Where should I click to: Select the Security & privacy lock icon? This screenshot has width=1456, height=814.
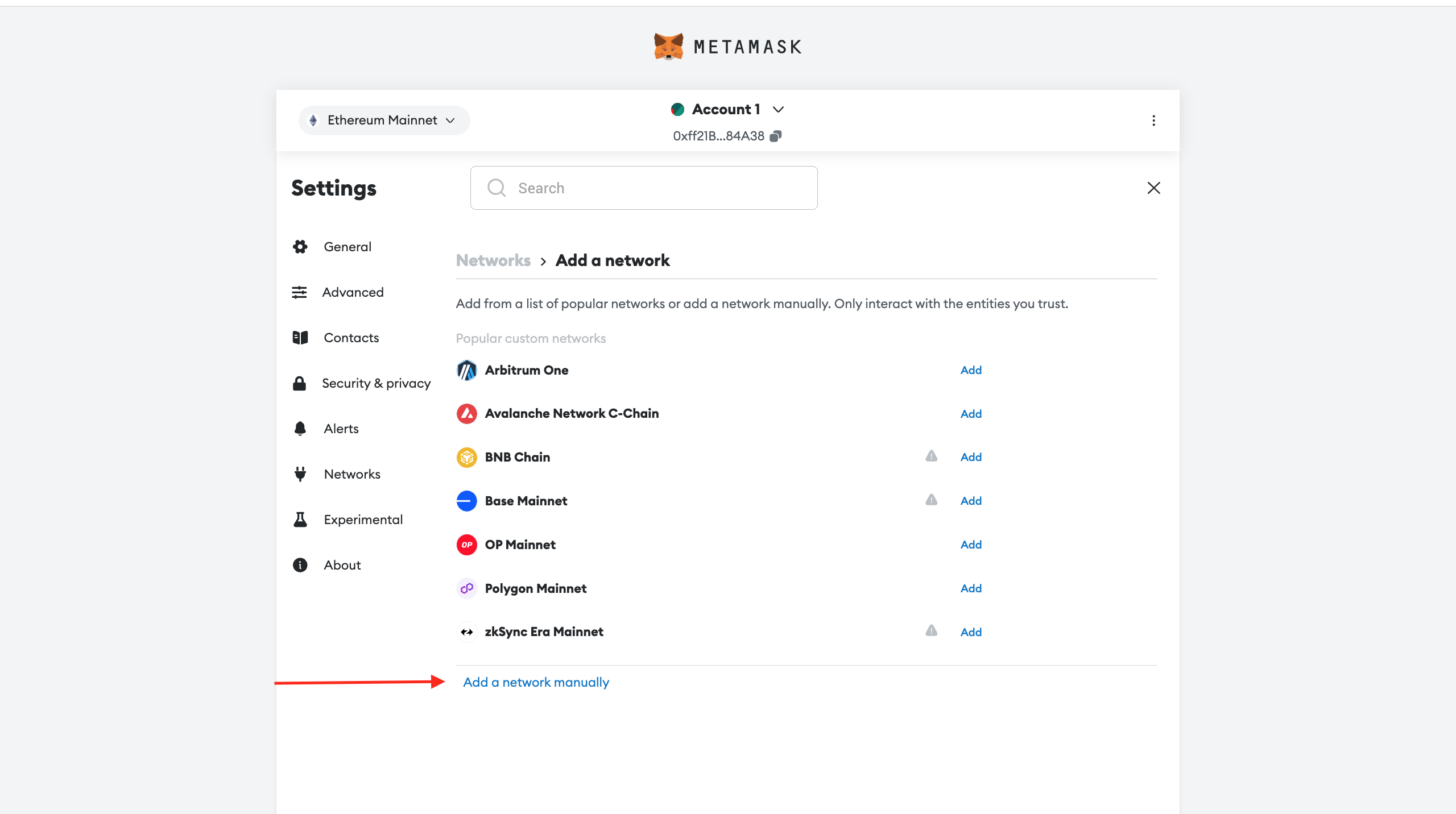pos(300,383)
